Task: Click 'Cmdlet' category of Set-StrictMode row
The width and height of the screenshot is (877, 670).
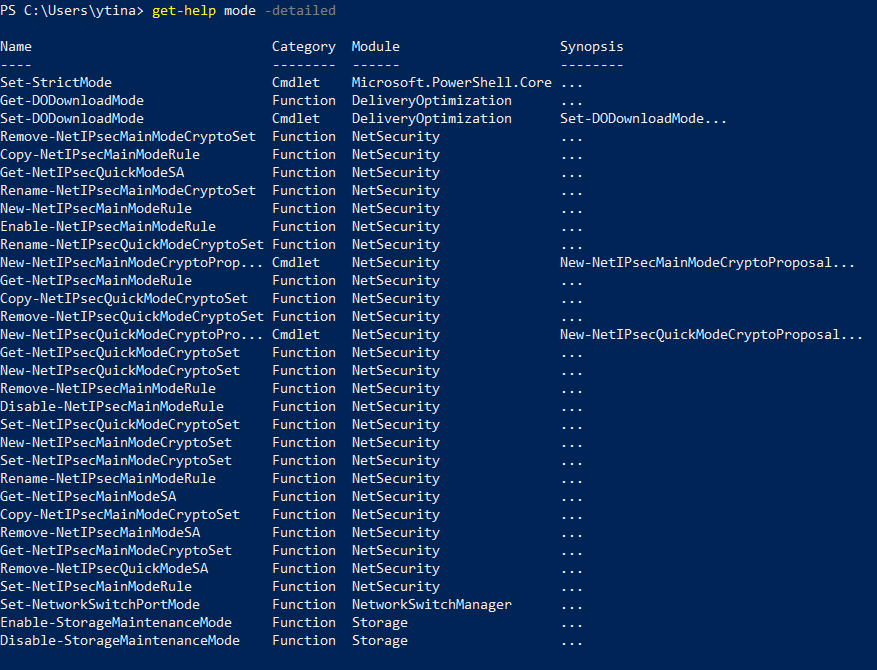Action: (296, 83)
